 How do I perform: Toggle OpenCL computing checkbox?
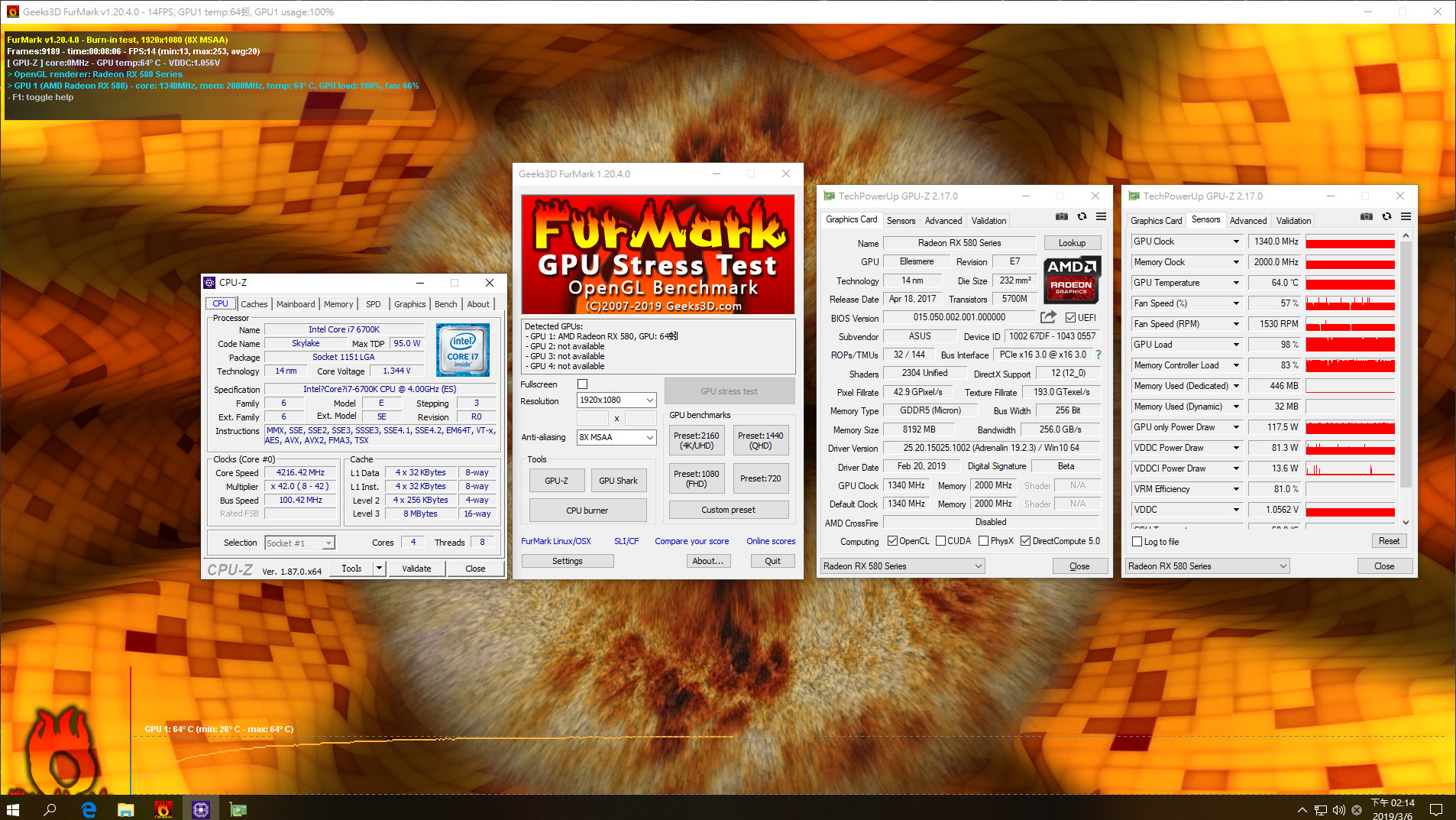[892, 541]
